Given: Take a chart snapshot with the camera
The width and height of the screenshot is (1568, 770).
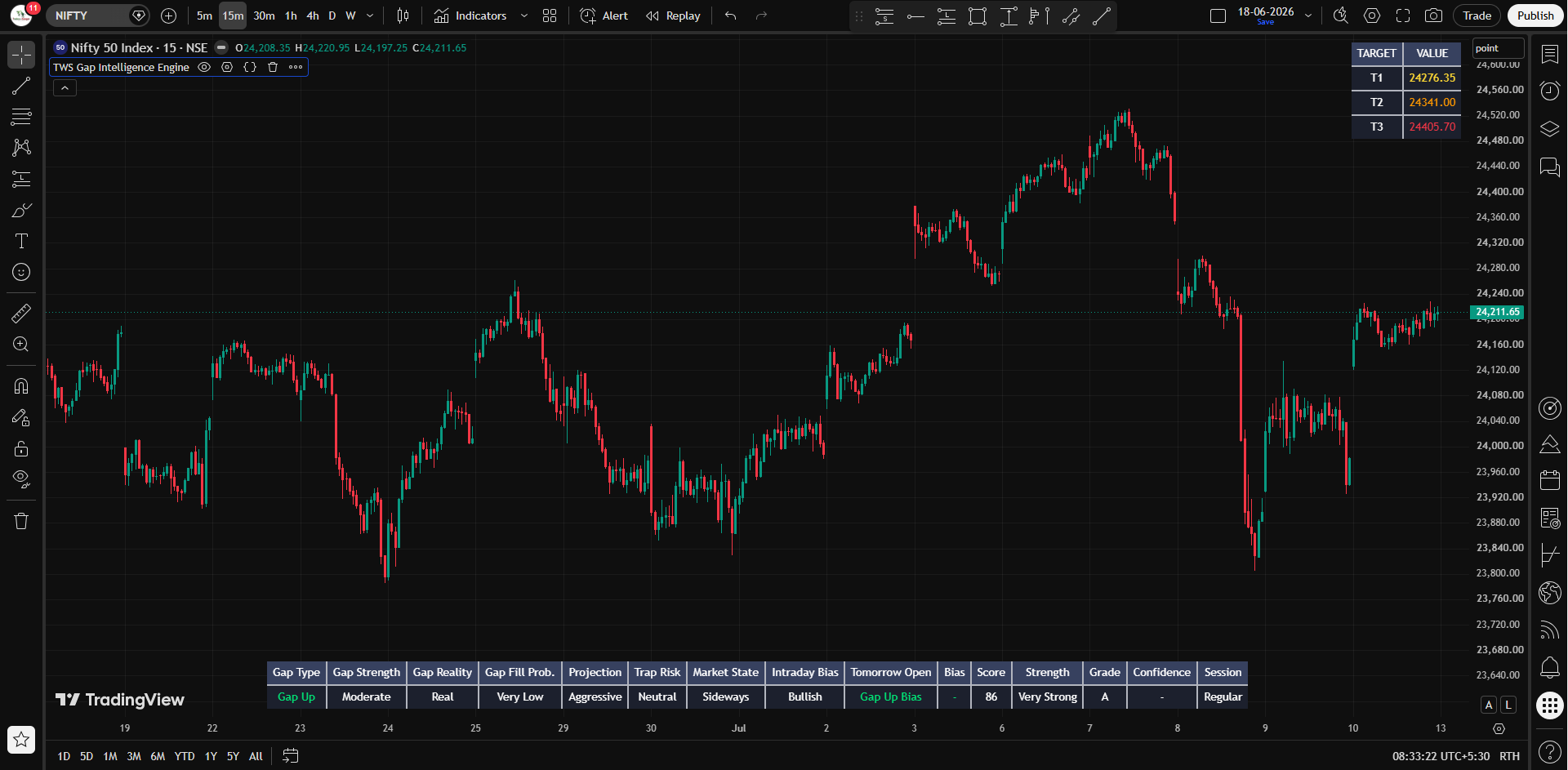Looking at the screenshot, I should [1433, 16].
